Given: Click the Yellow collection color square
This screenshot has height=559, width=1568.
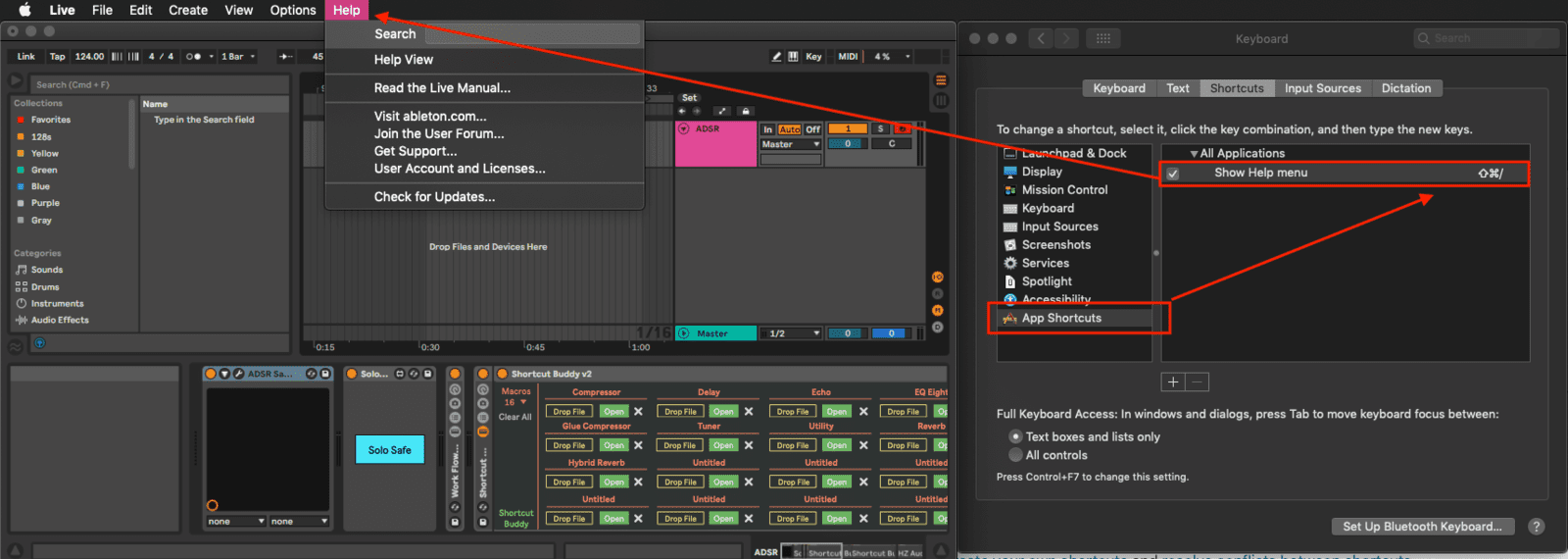Looking at the screenshot, I should (x=21, y=153).
